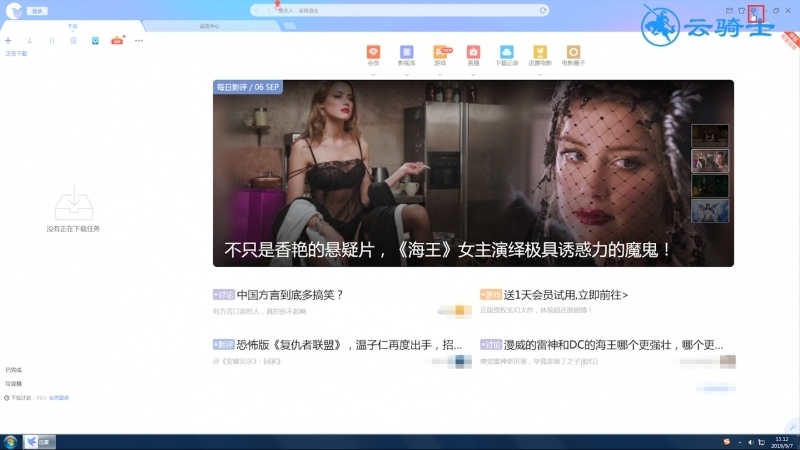Click the text 没有正在下载任务

73,229
